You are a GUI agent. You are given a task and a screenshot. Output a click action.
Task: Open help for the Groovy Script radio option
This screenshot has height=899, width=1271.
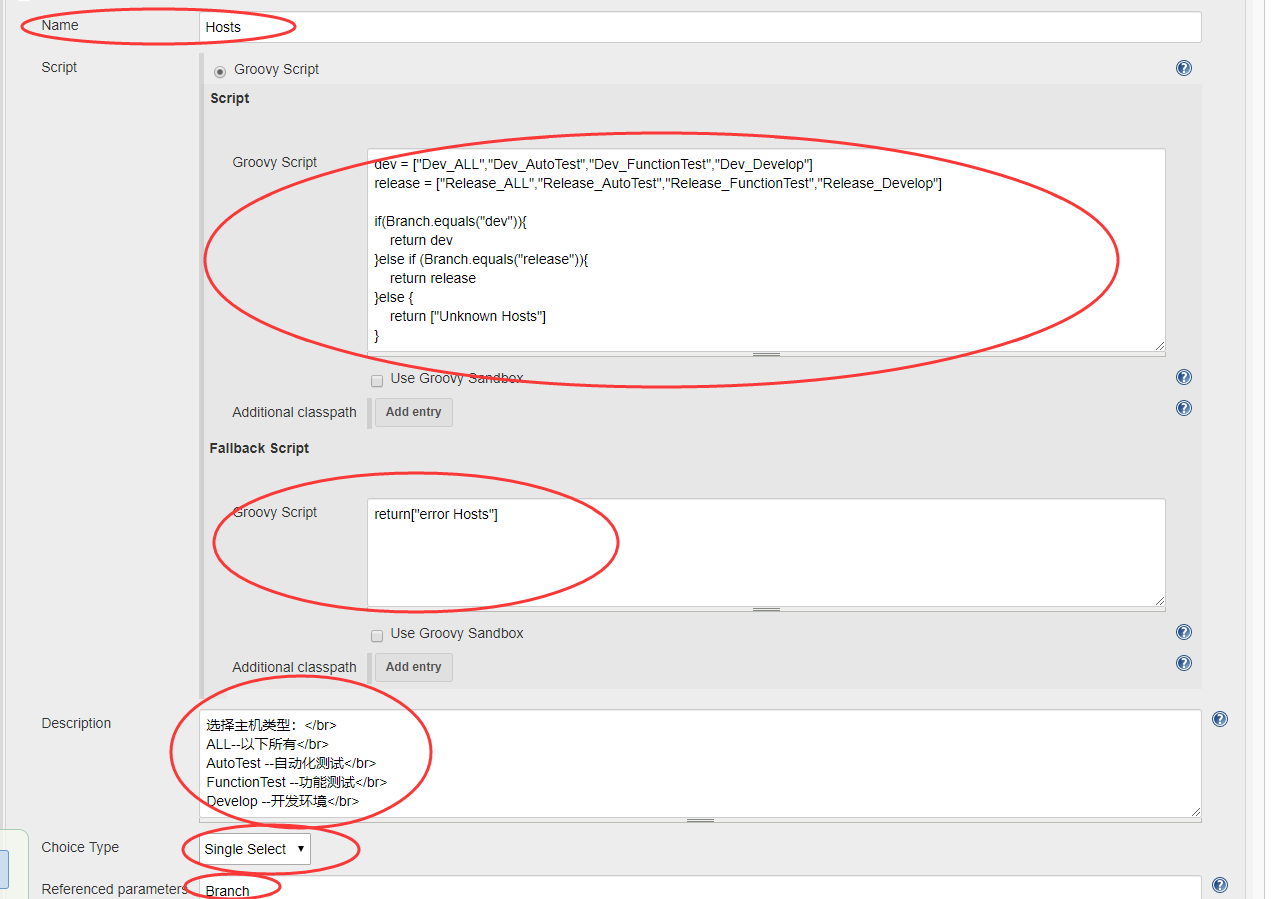(x=1184, y=68)
